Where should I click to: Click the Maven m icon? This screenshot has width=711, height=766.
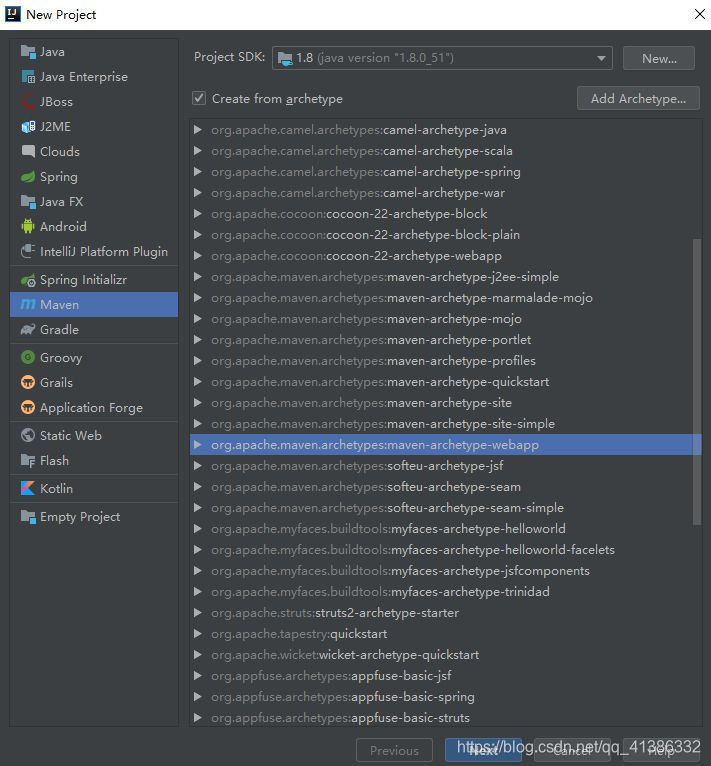28,305
